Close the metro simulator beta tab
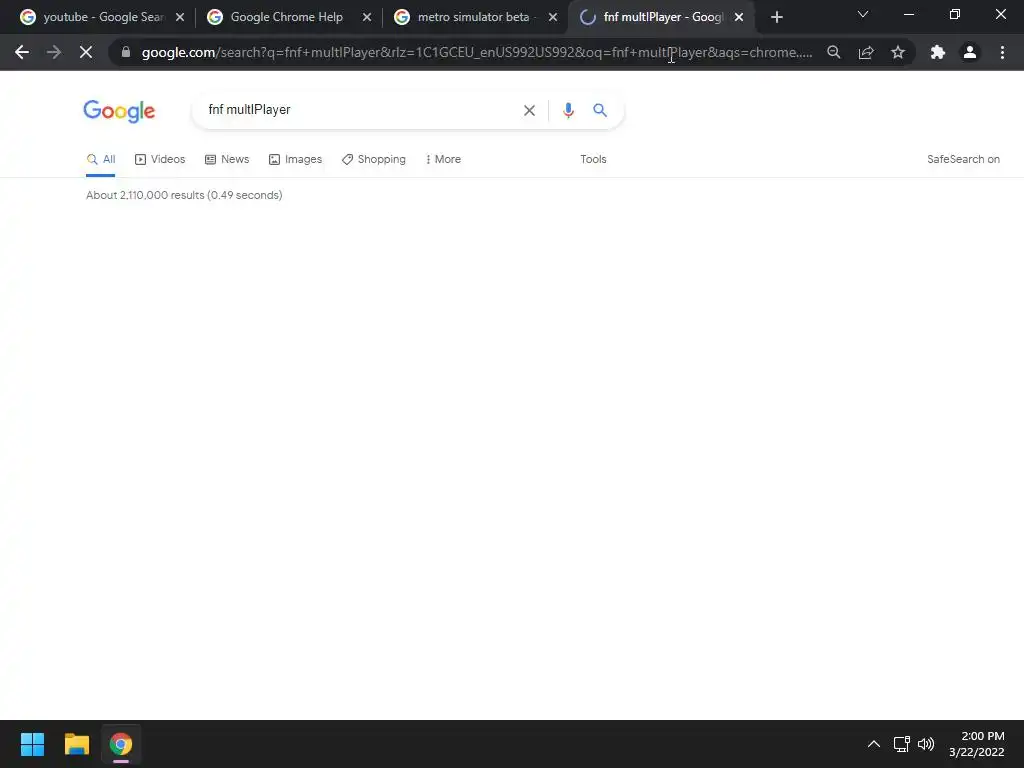This screenshot has width=1024, height=768. click(553, 17)
